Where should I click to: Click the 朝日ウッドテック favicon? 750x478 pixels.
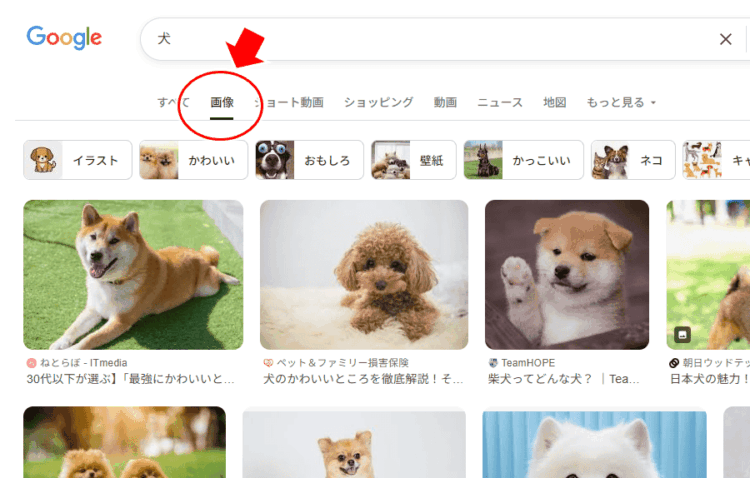674,363
